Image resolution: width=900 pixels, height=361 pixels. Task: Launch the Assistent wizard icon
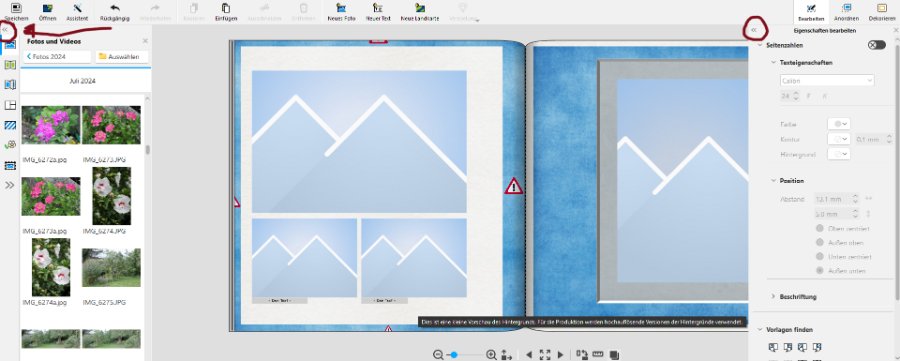pyautogui.click(x=77, y=8)
